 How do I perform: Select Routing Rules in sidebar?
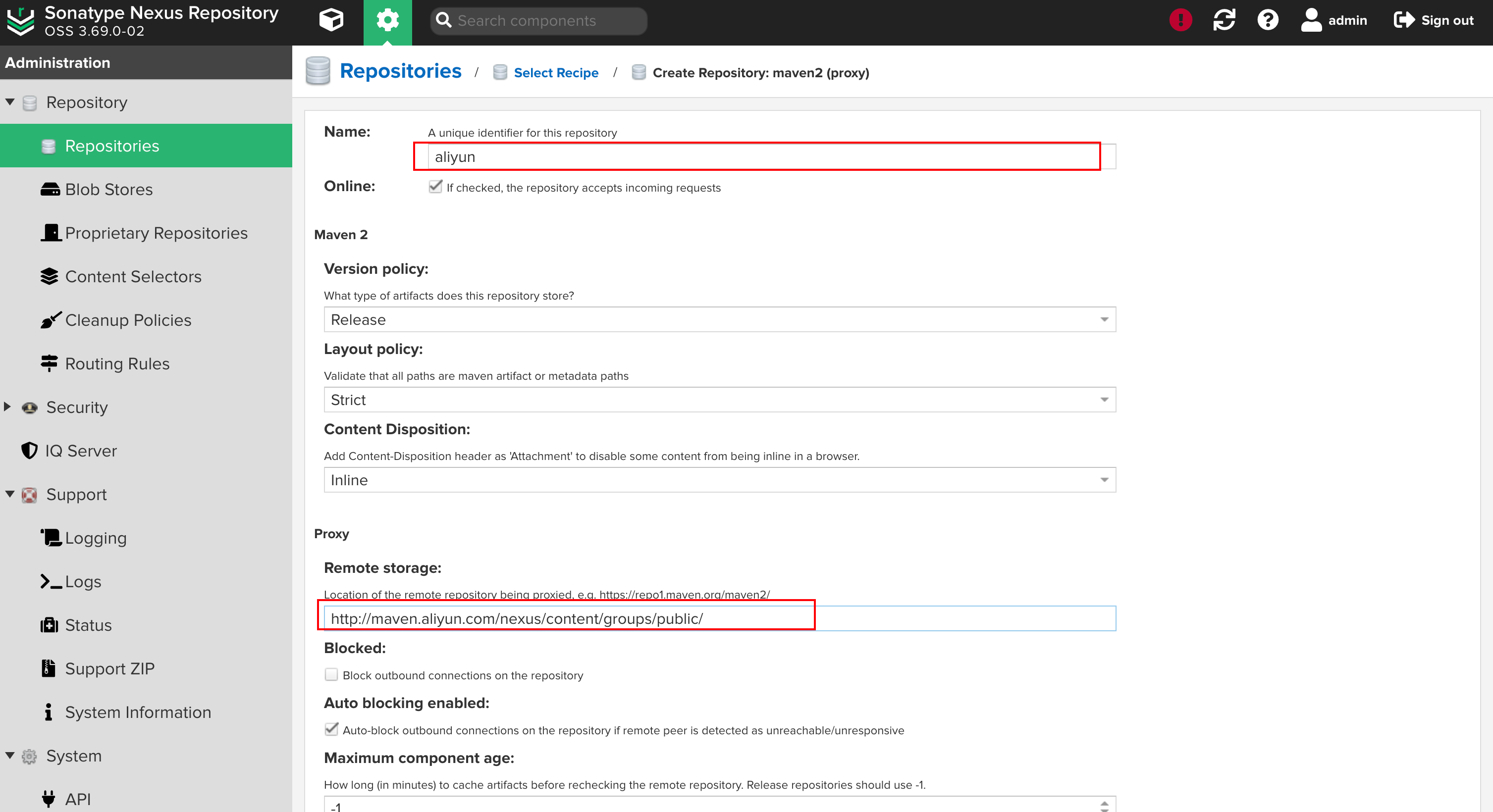point(117,363)
